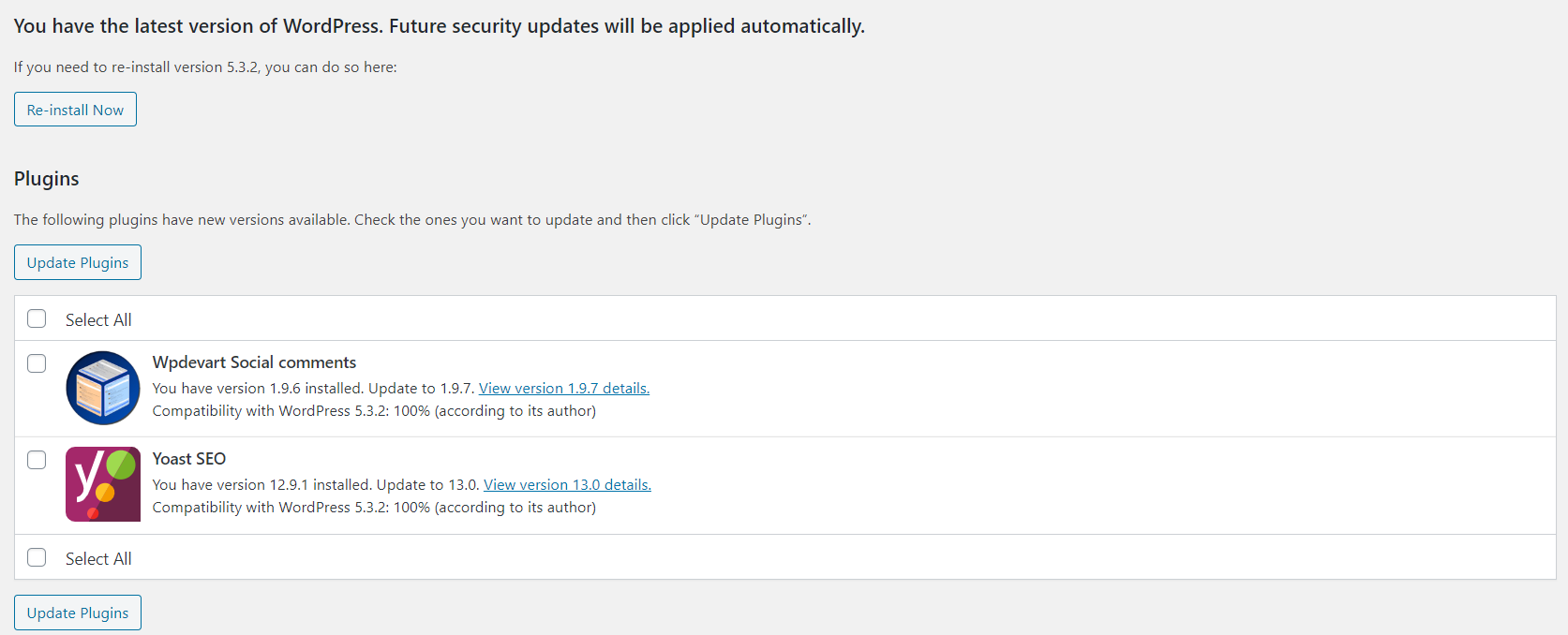Tick the bottom Select All checkbox
Viewport: 1568px width, 635px height.
pyautogui.click(x=37, y=558)
